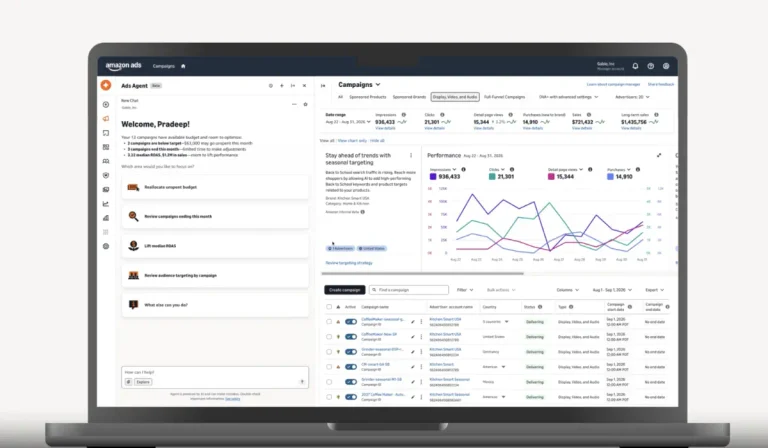Open the notifications bell

click(635, 66)
